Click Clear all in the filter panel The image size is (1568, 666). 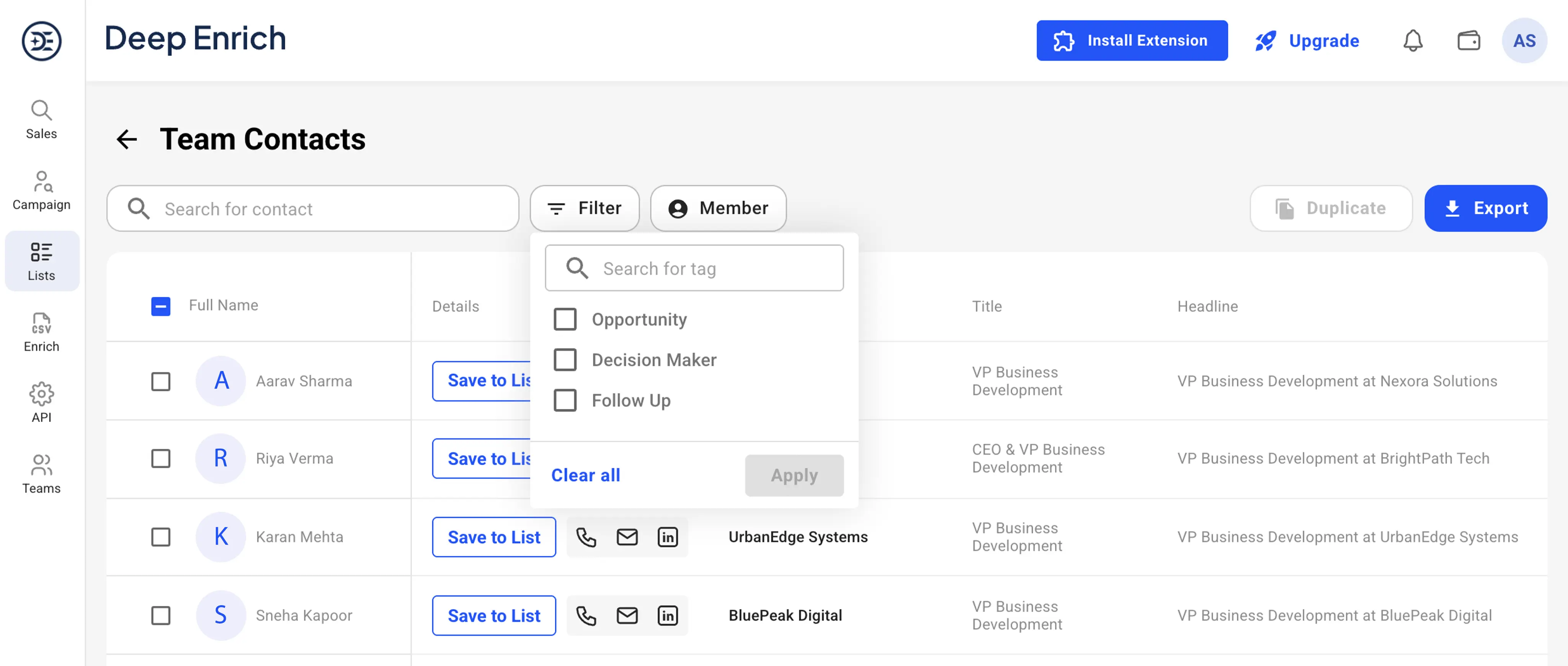(x=585, y=475)
